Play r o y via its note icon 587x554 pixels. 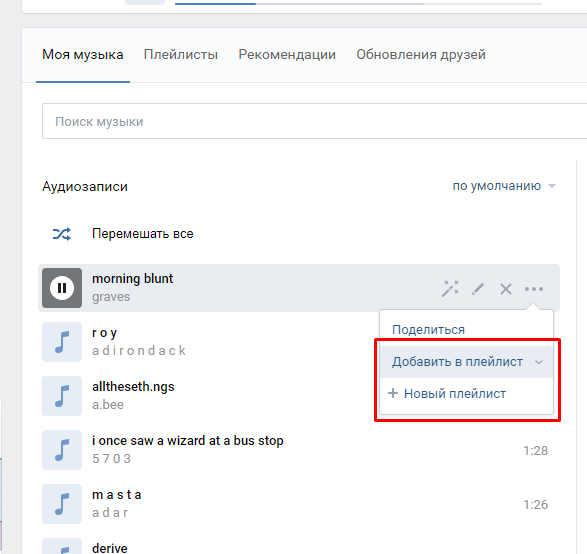point(62,342)
